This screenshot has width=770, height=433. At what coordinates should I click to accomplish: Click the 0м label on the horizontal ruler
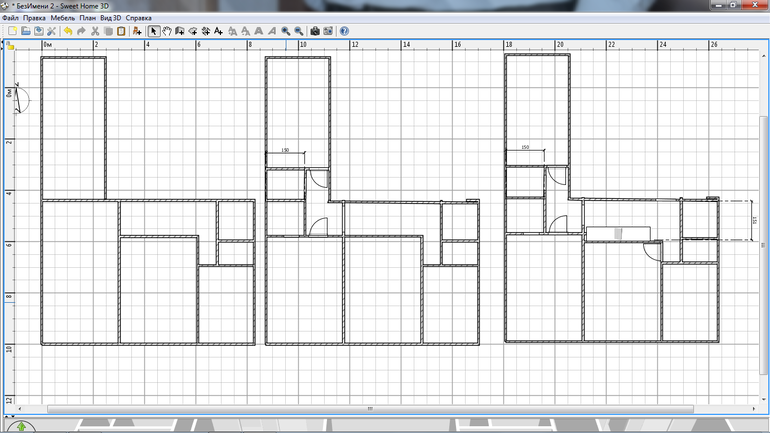[48, 44]
